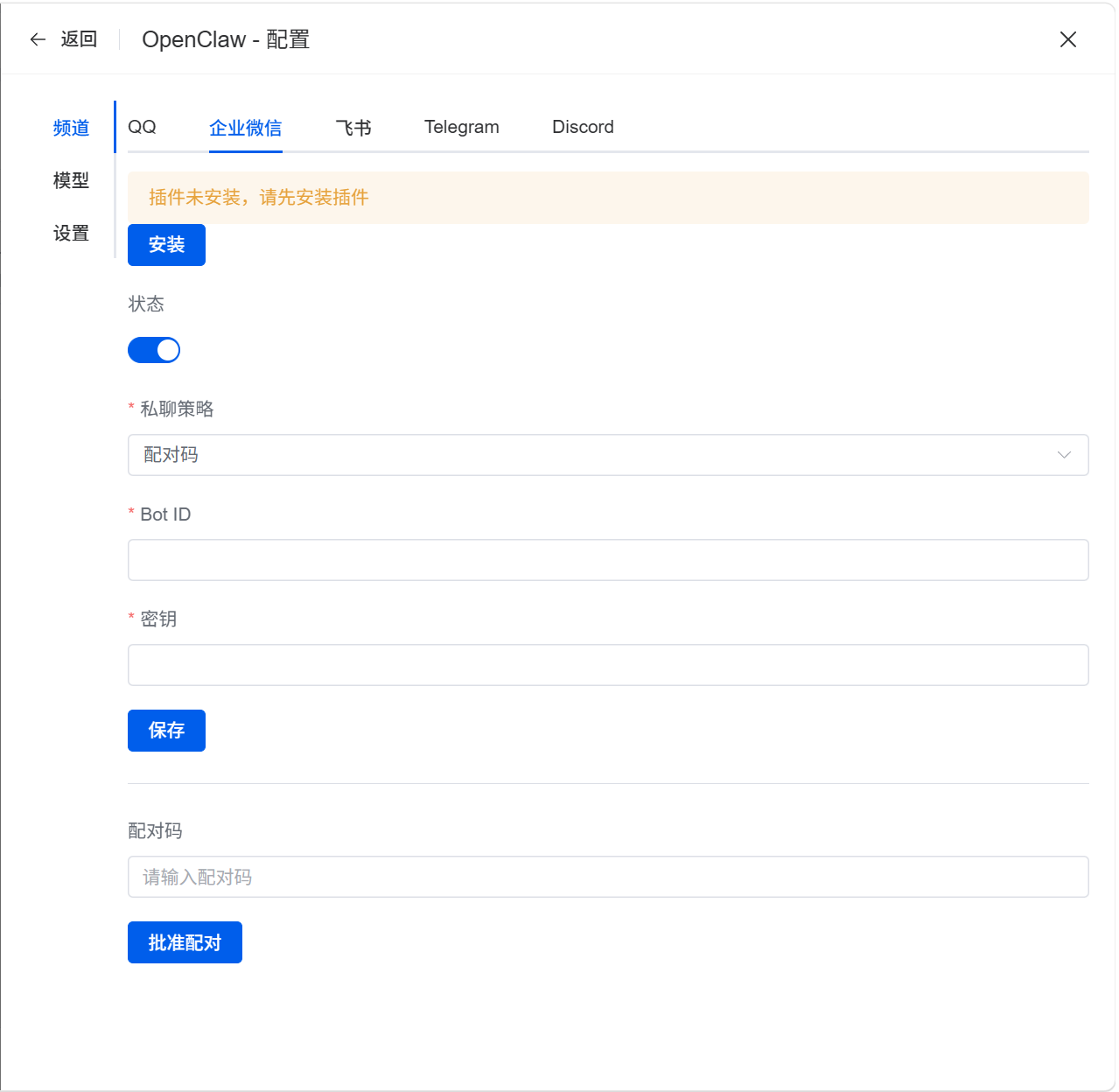Click into the 密钥 input field
This screenshot has height=1092, width=1119.
tap(608, 665)
